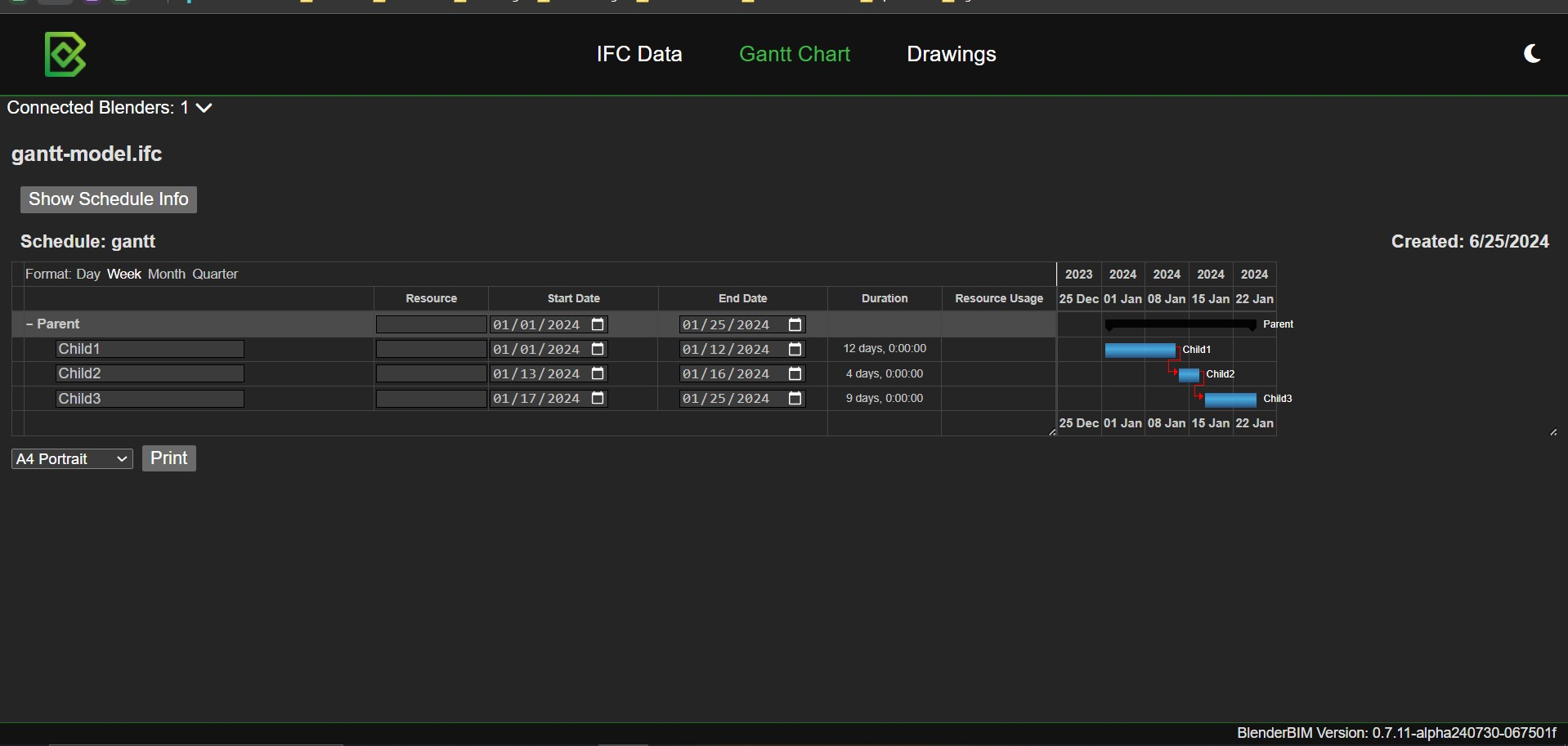The image size is (1568, 746).
Task: Click the Parent row resource field
Action: [x=431, y=324]
